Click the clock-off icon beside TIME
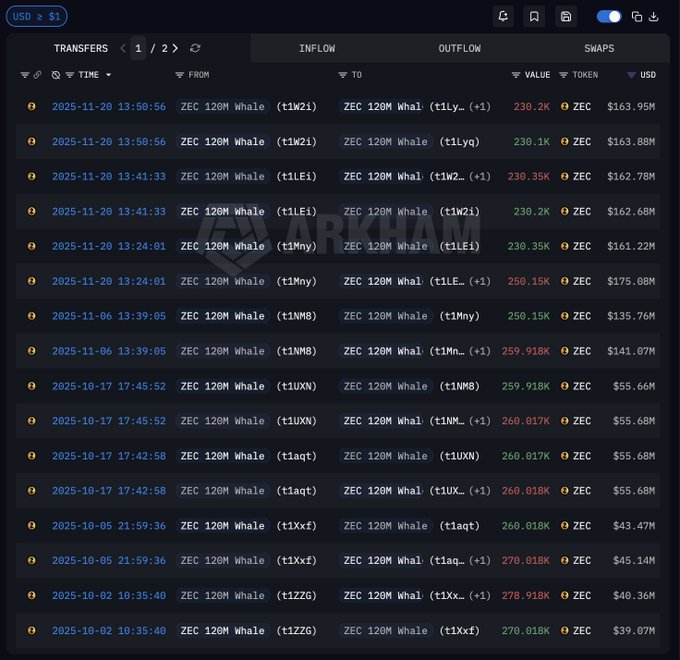This screenshot has height=660, width=680. point(56,75)
